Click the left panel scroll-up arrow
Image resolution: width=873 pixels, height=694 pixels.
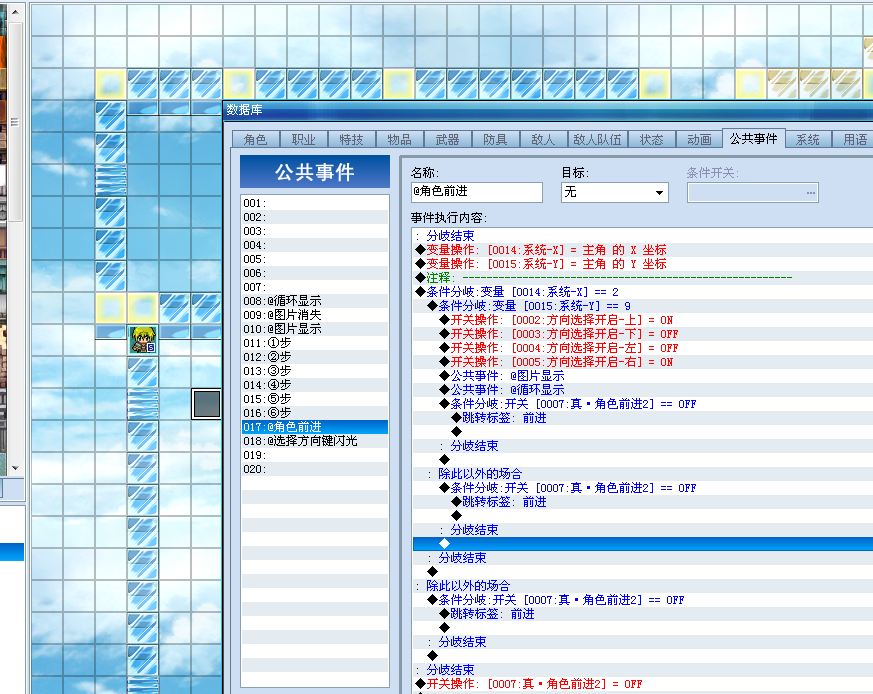15,11
